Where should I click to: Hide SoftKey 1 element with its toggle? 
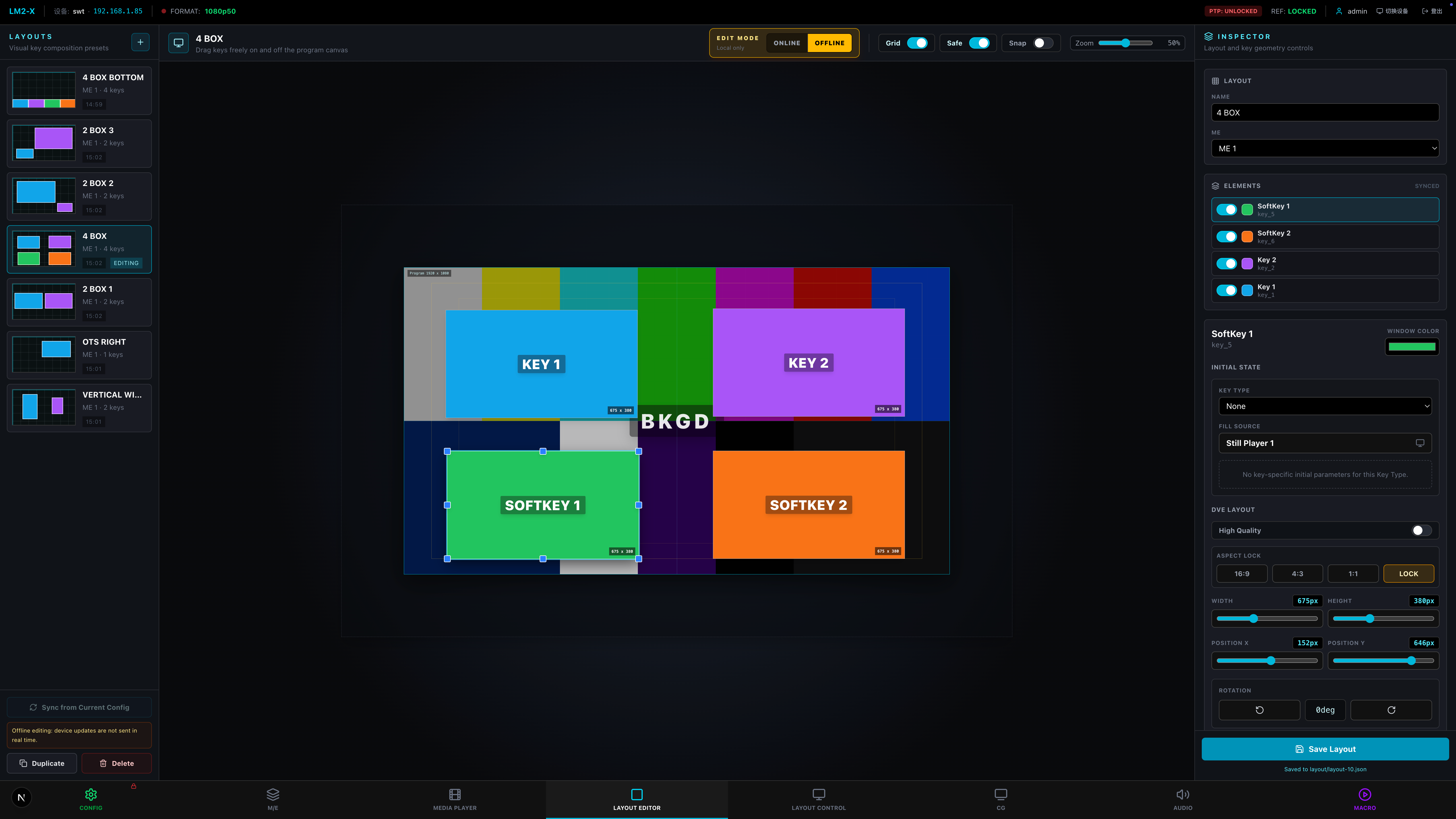1227,210
